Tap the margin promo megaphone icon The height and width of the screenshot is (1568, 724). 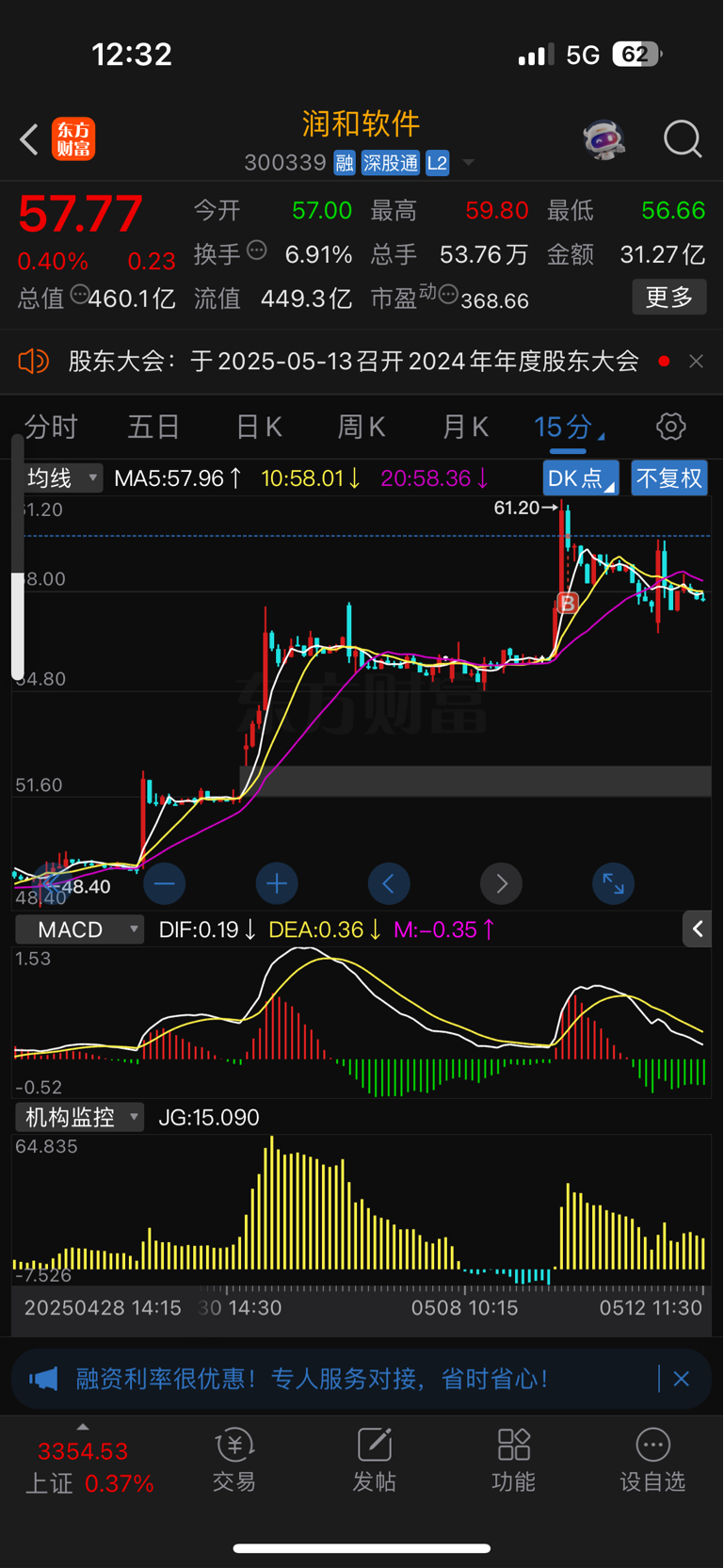(43, 1380)
